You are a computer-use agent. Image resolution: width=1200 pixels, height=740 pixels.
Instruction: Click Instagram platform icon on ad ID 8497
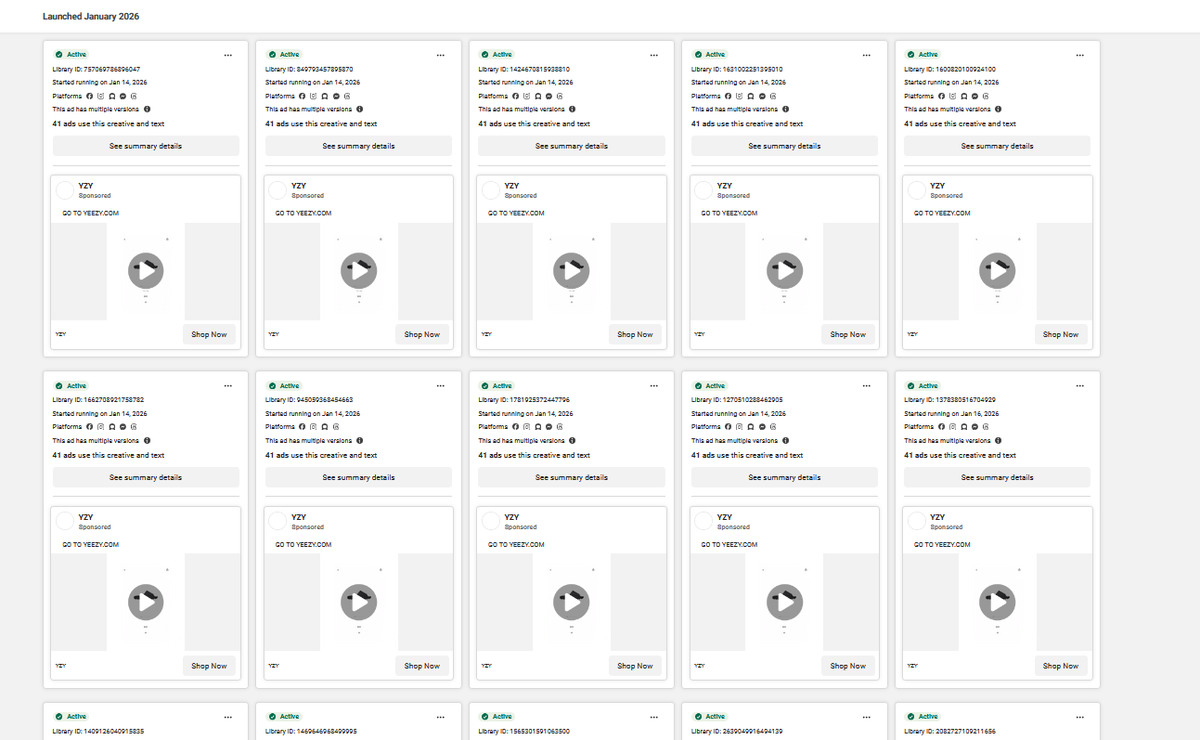tap(314, 96)
